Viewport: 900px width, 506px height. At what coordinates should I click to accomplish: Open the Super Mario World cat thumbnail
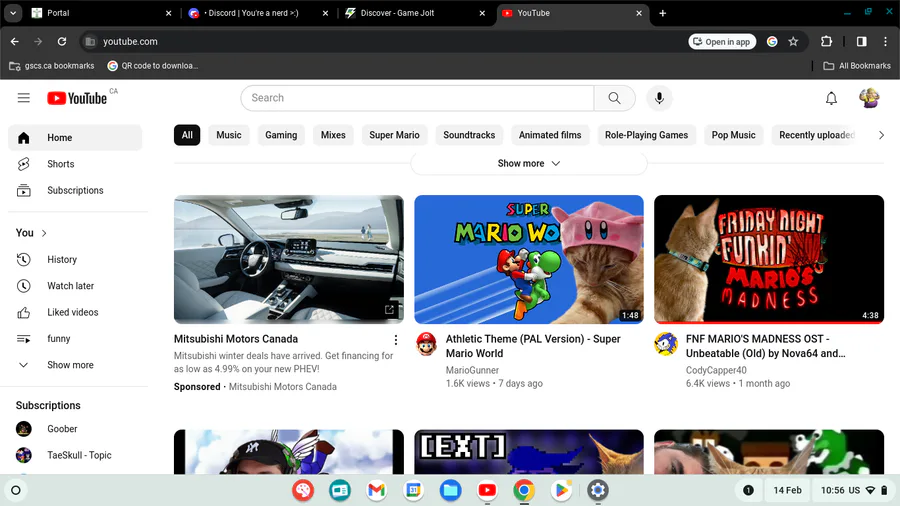(529, 259)
